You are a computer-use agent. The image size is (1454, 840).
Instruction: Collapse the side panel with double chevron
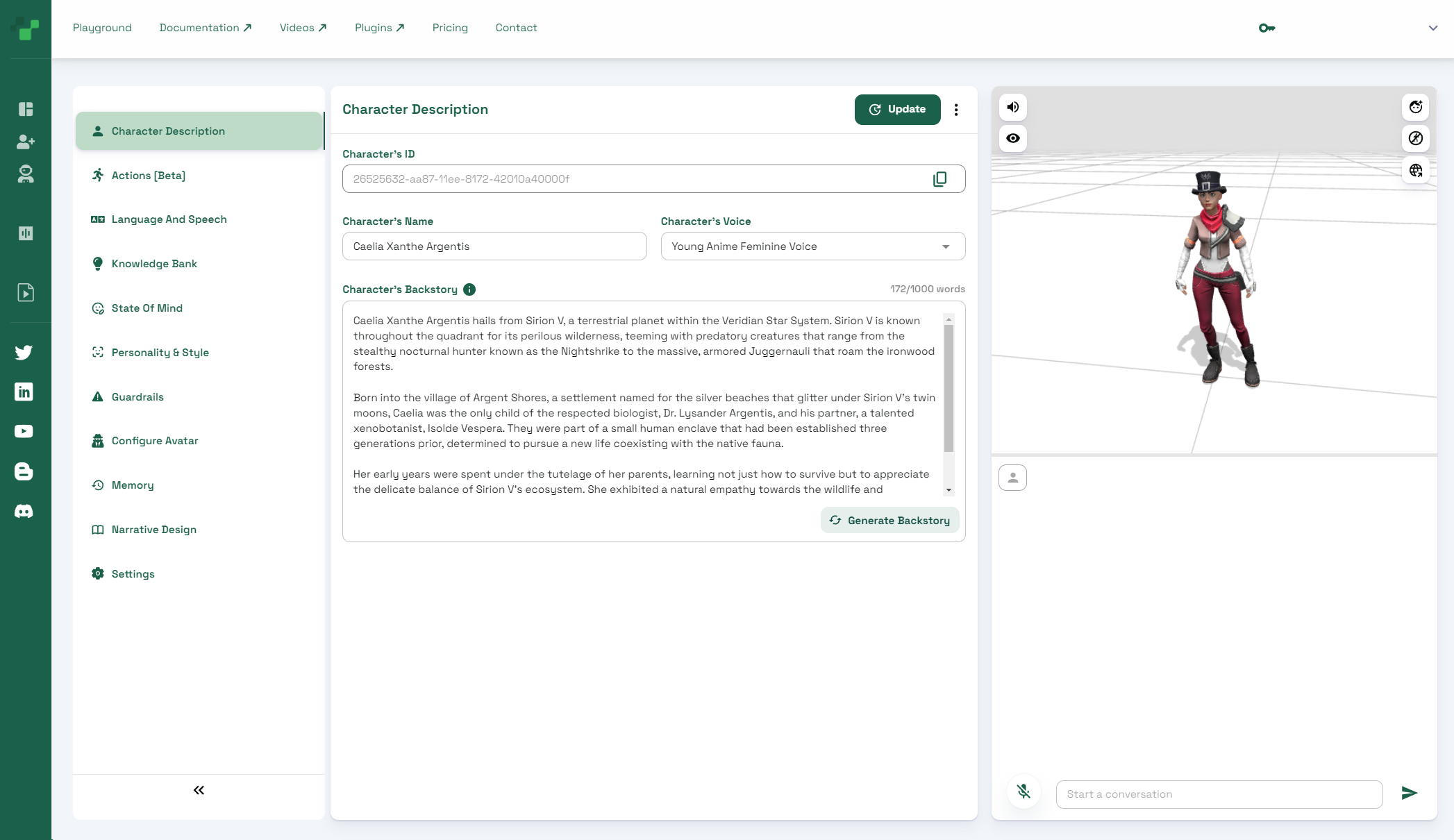point(199,790)
